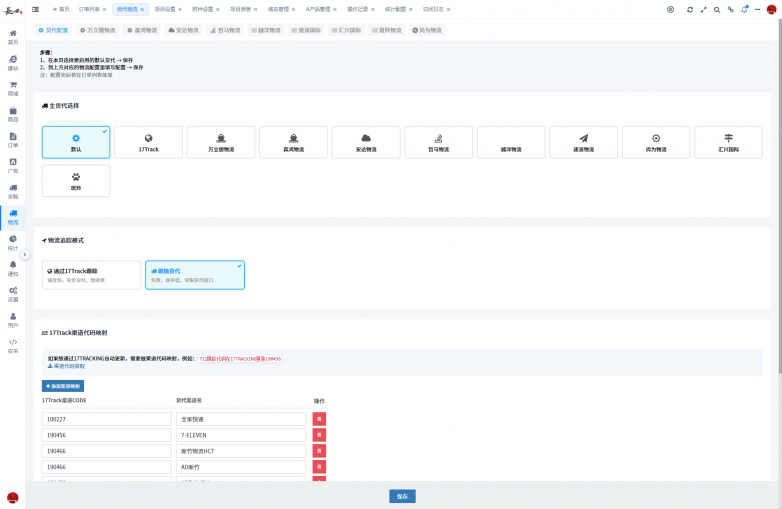The width and height of the screenshot is (782, 509).
Task: Select 万立德物流 forwarder card
Action: (x=221, y=143)
